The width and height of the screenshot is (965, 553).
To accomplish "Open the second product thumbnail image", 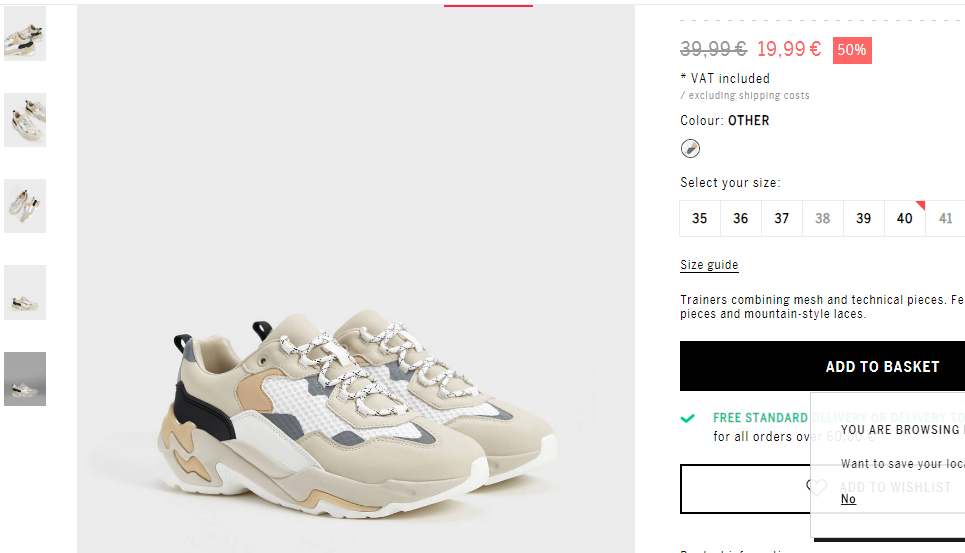I will [25, 120].
